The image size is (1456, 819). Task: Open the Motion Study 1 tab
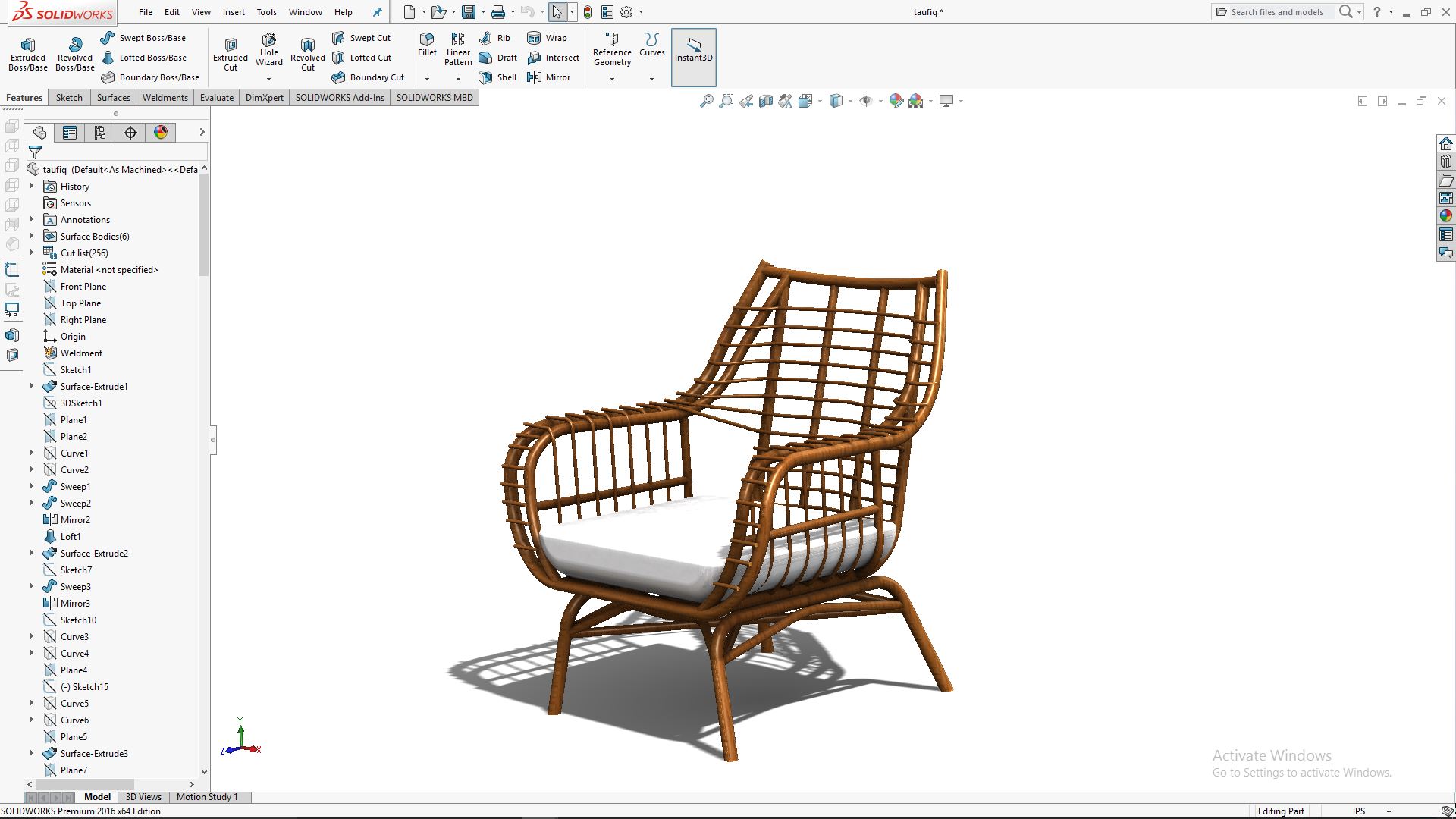pyautogui.click(x=207, y=797)
